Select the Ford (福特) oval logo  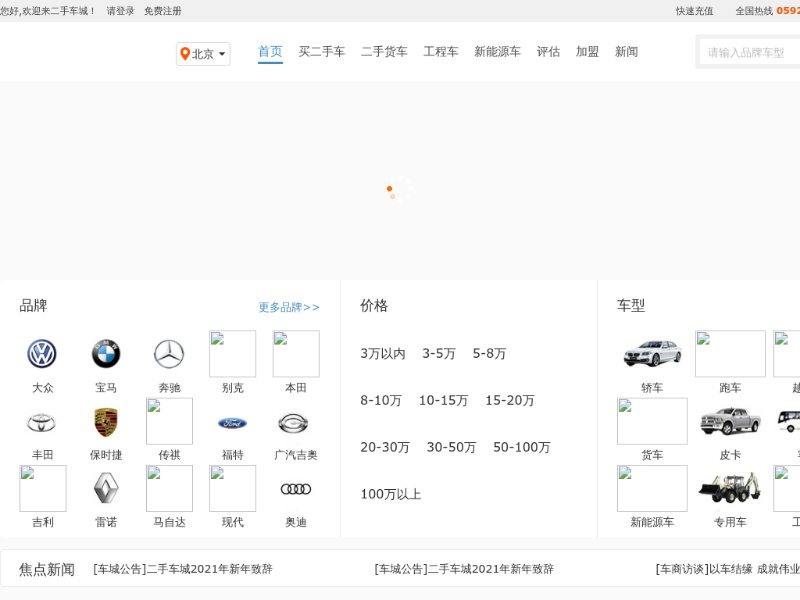[233, 423]
